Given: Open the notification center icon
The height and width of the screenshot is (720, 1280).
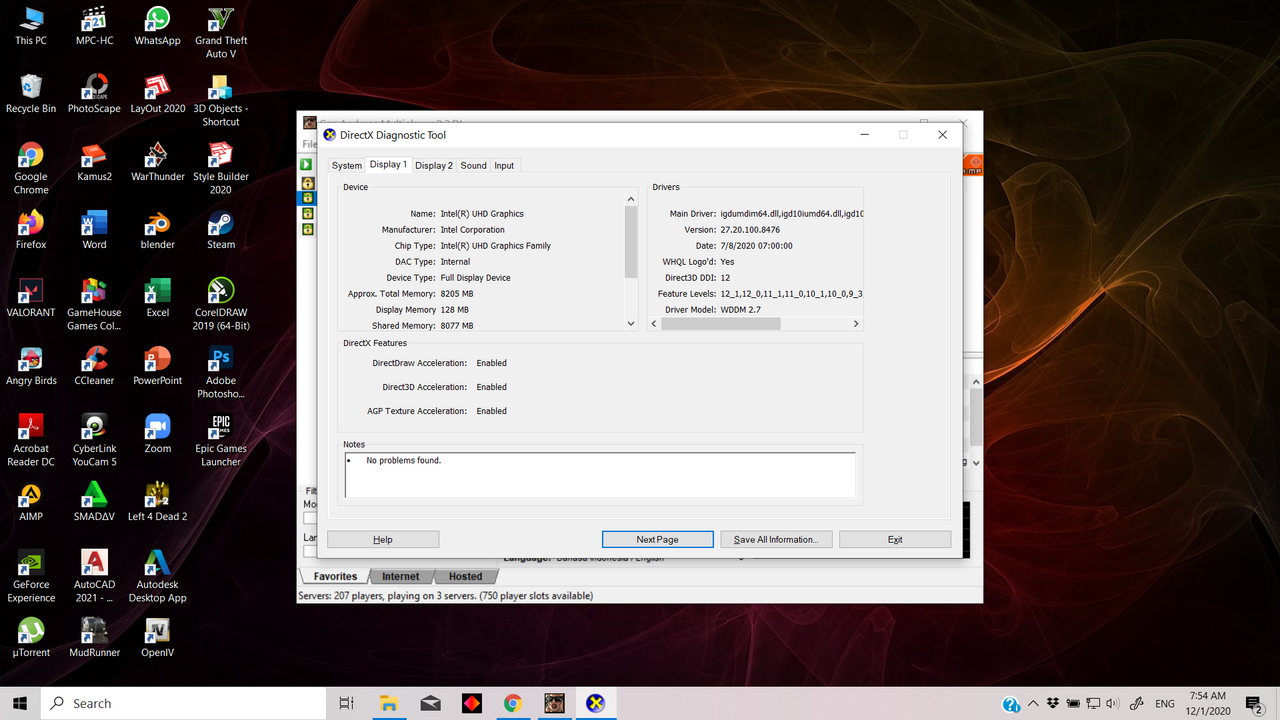Looking at the screenshot, I should point(1255,704).
